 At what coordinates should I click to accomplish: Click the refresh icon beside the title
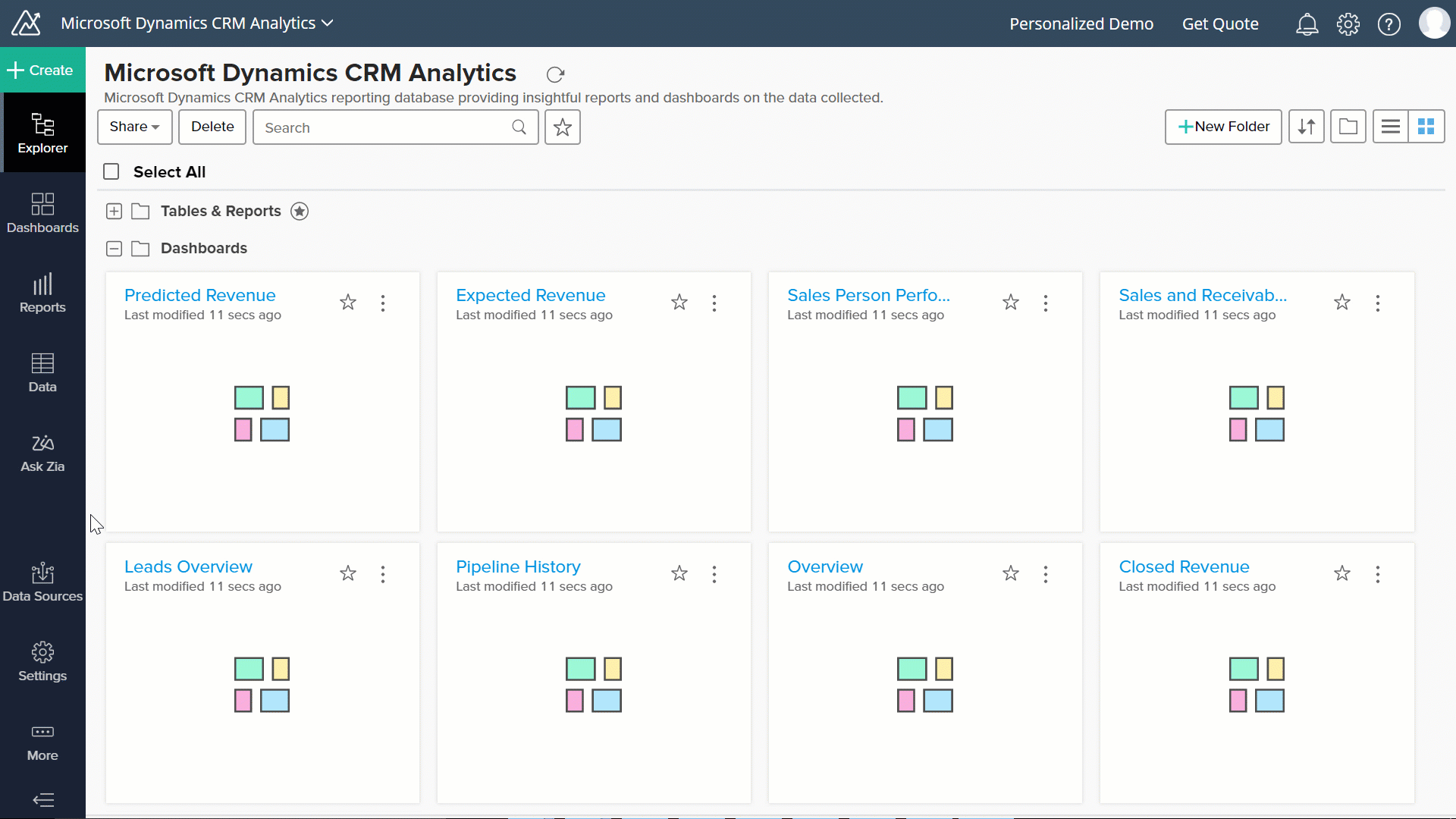555,74
